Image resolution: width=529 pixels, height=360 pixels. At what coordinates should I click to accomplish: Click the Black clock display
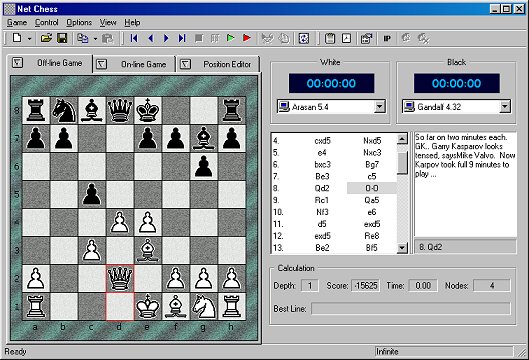coord(456,83)
